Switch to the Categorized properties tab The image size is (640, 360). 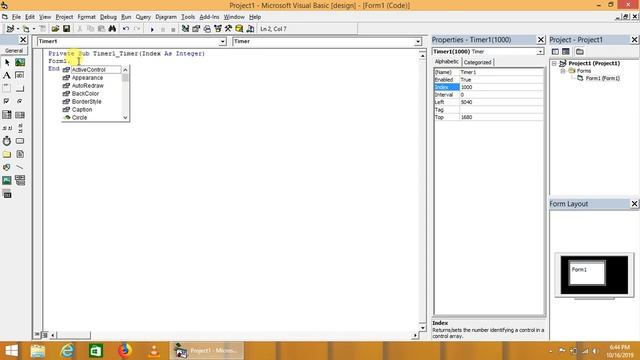(478, 62)
